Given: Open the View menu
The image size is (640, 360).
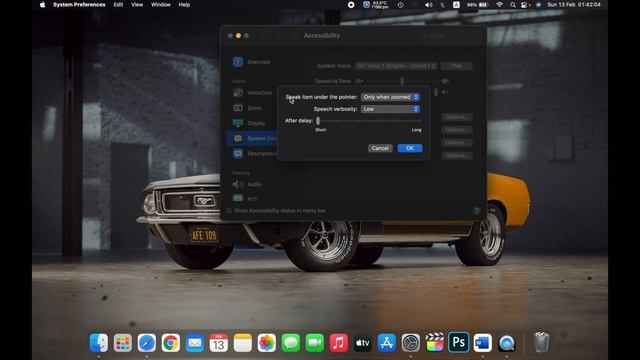Looking at the screenshot, I should (x=137, y=5).
